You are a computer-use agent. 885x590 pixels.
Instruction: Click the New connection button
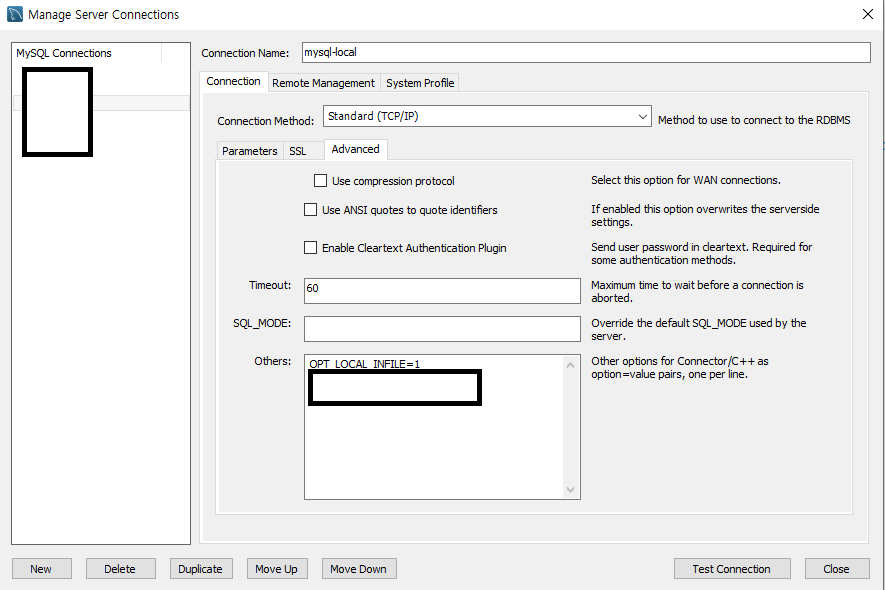click(x=41, y=569)
